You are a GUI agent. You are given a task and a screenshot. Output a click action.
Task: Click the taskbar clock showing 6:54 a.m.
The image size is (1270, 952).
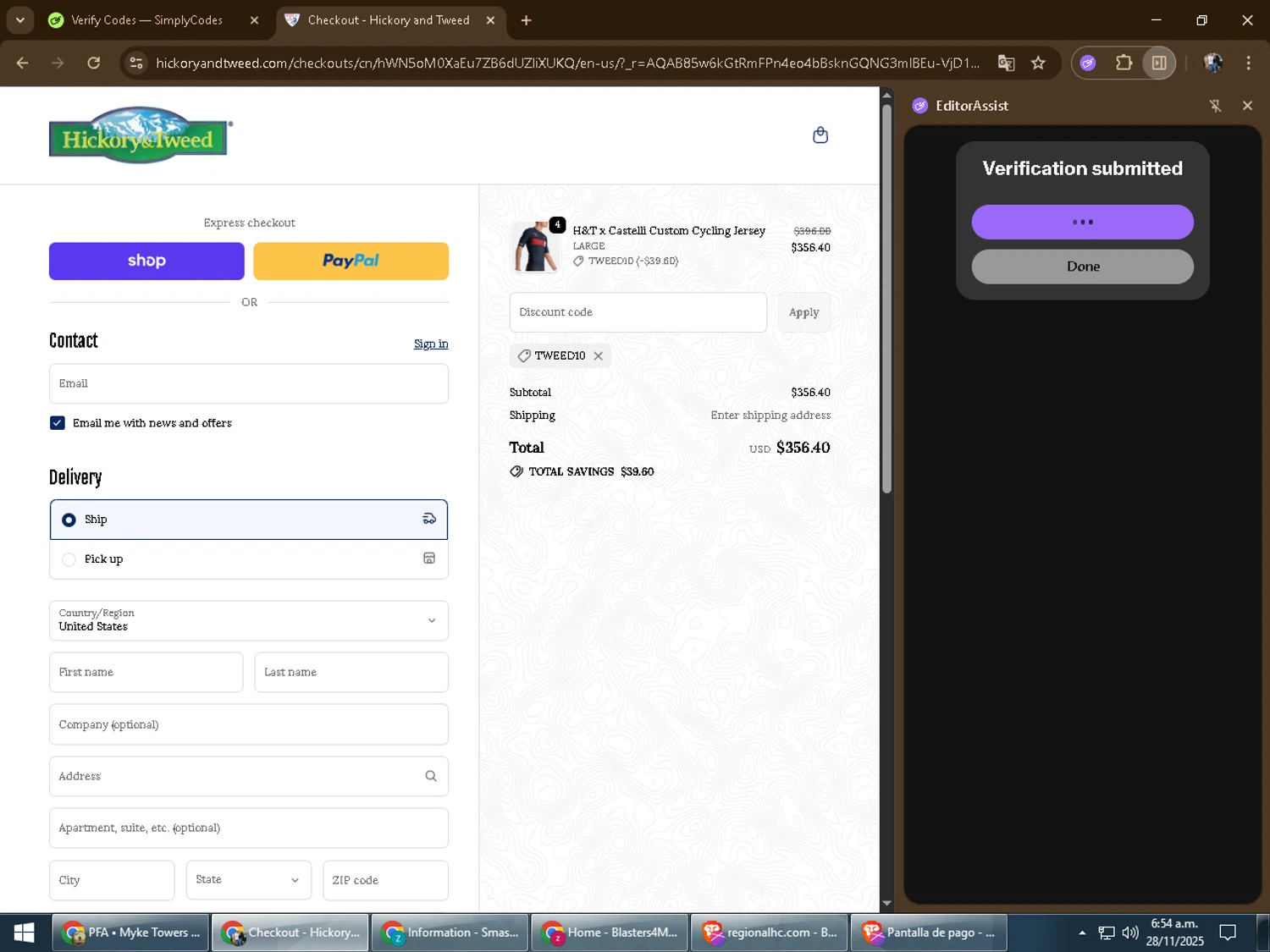tap(1174, 933)
